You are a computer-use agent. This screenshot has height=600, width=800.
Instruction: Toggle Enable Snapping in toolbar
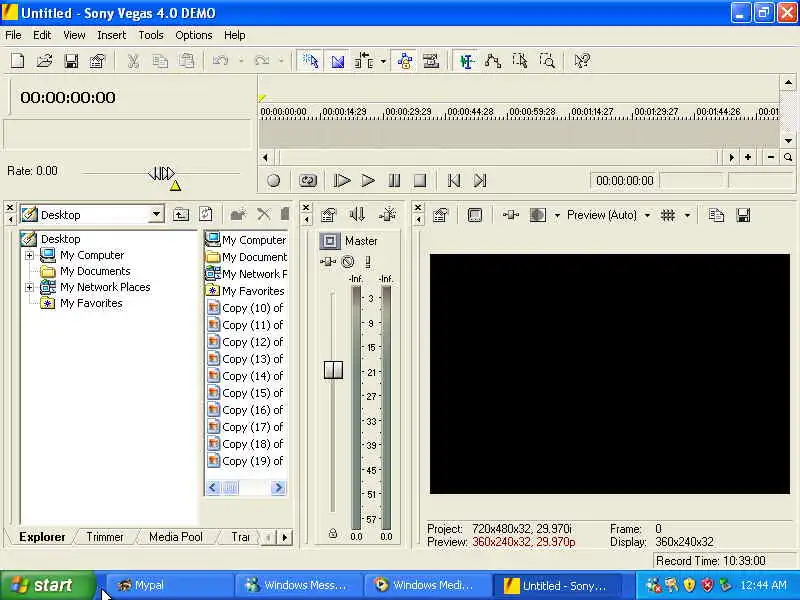310,61
